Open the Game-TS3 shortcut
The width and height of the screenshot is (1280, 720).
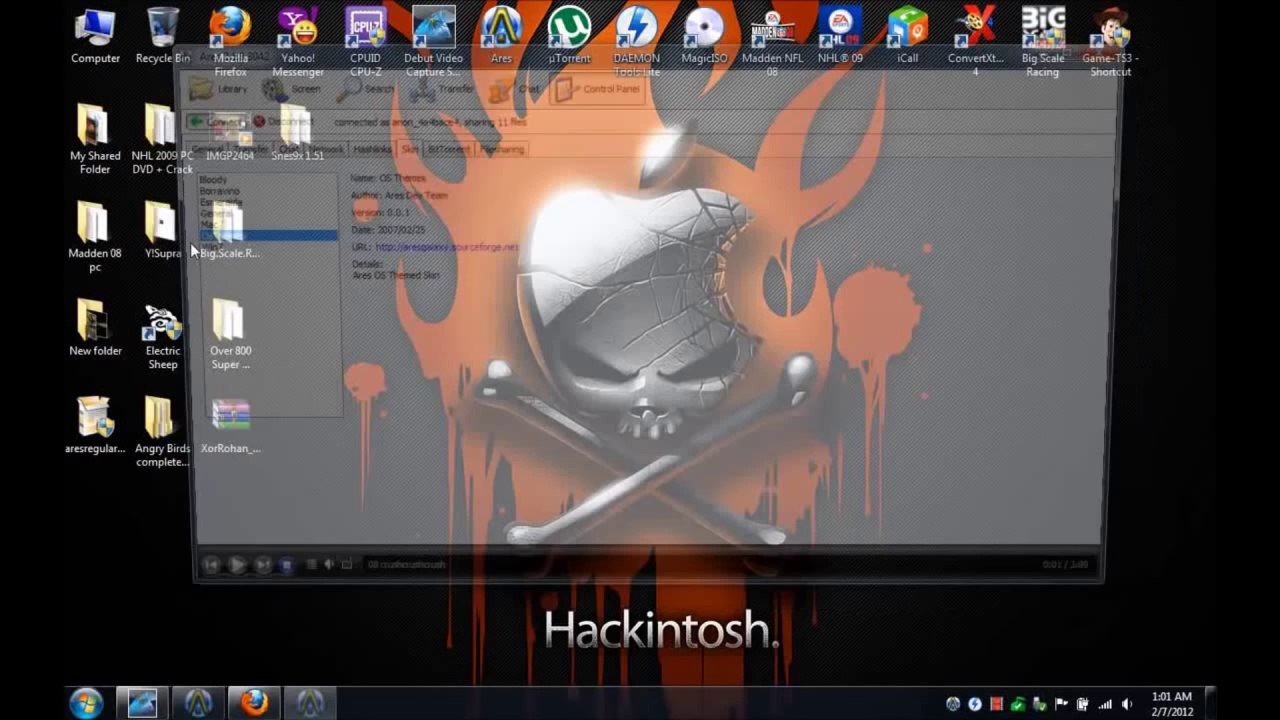1110,42
